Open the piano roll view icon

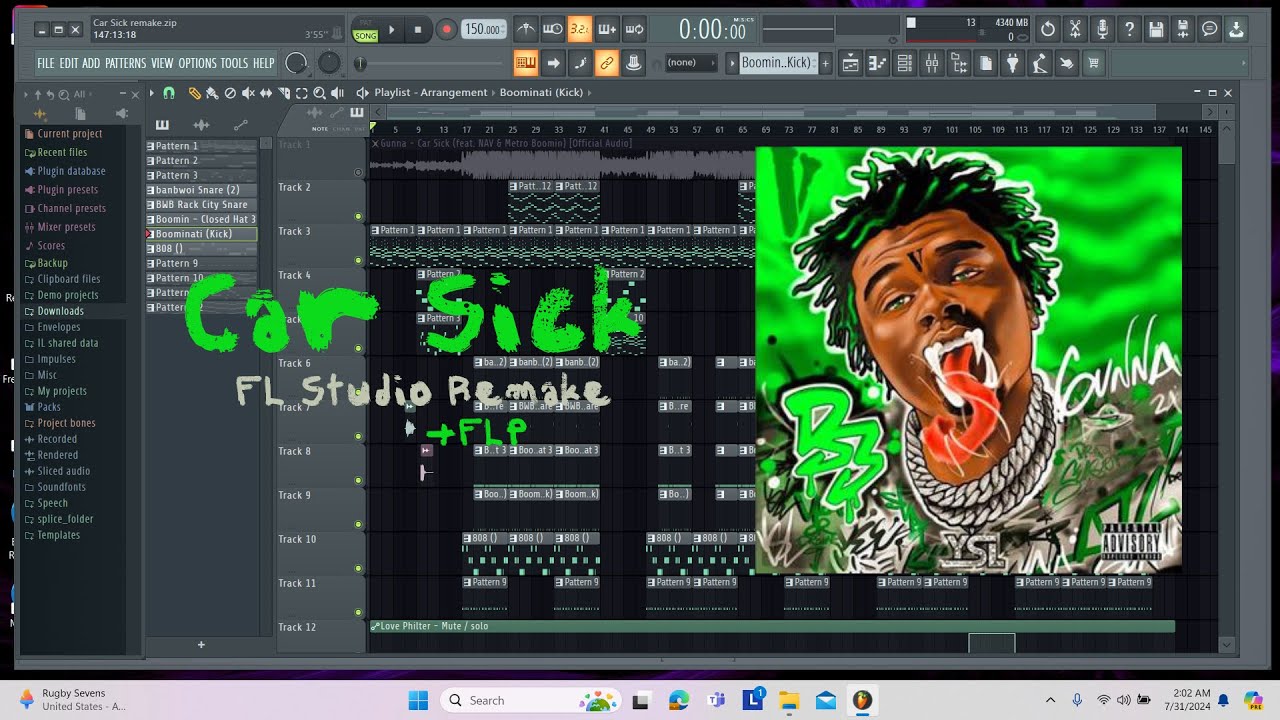point(877,64)
